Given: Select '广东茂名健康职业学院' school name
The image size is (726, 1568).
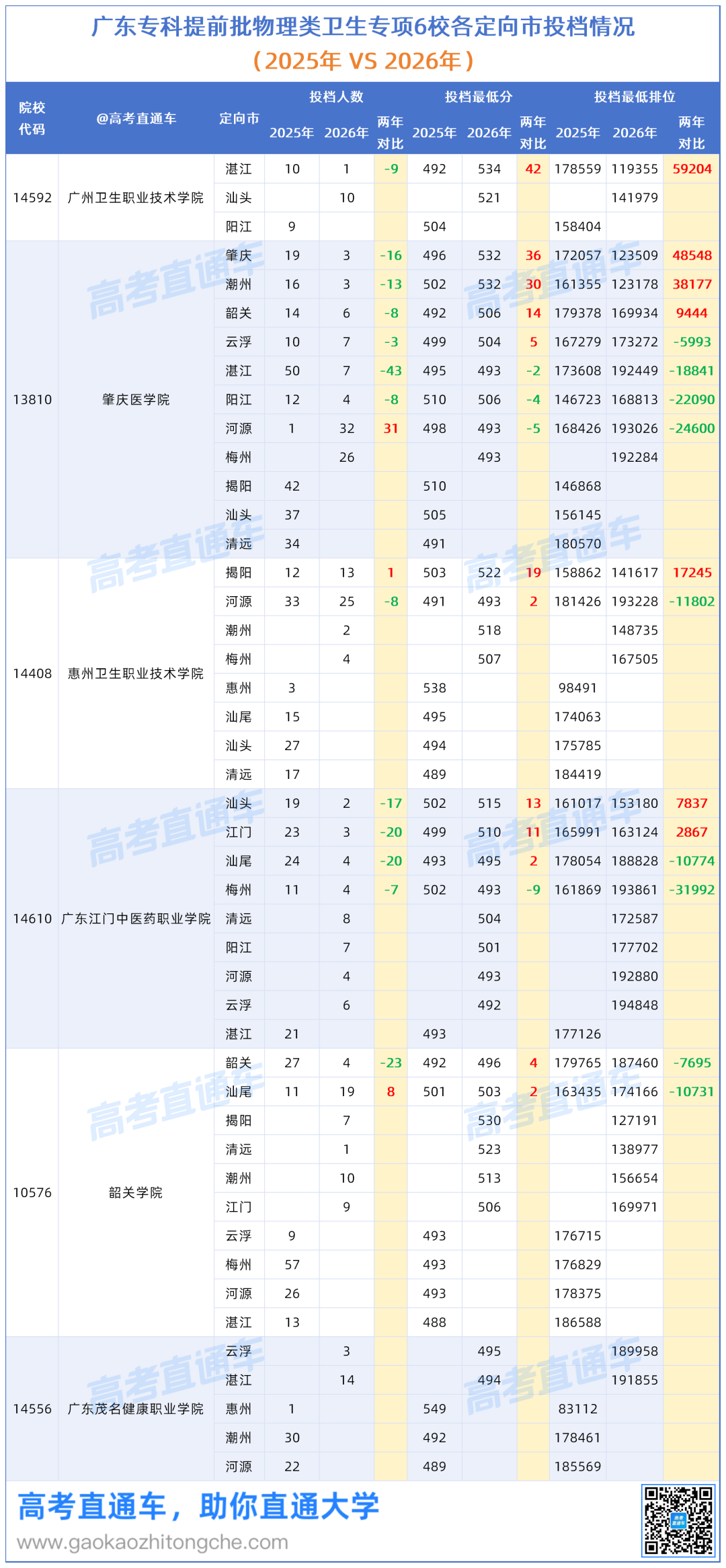Looking at the screenshot, I should [136, 1409].
